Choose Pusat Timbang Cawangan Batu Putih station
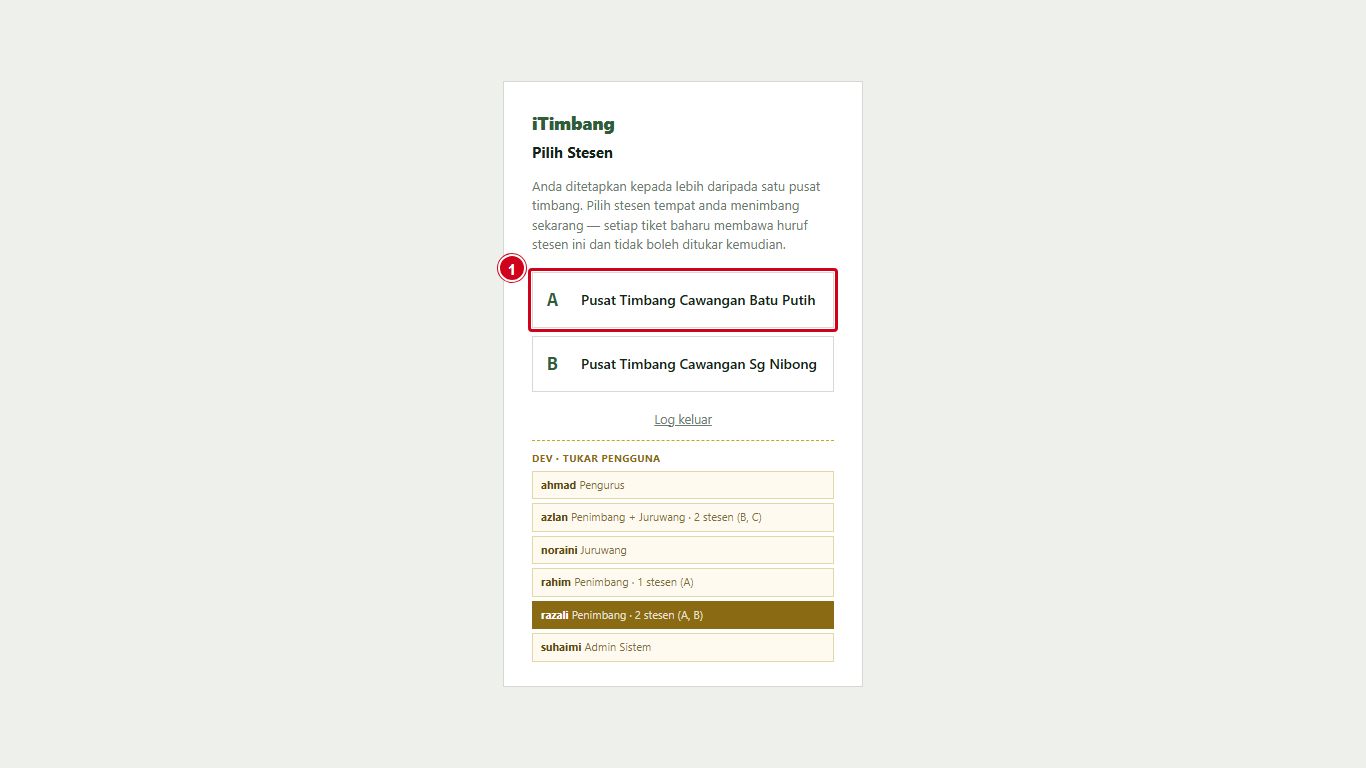This screenshot has height=768, width=1366. pos(683,300)
